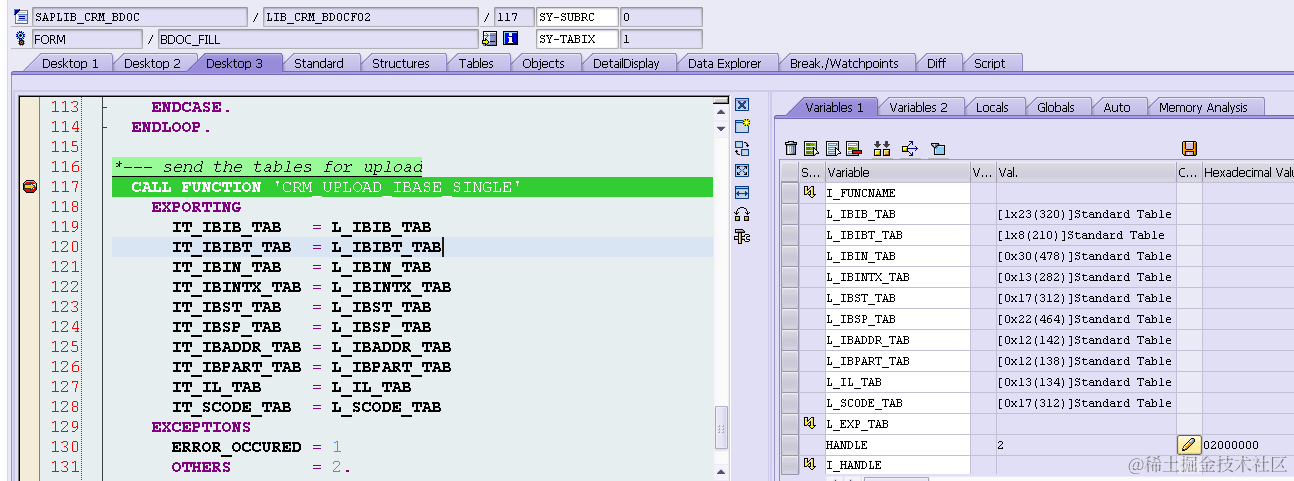Switch to the Globals tab

tap(1055, 107)
